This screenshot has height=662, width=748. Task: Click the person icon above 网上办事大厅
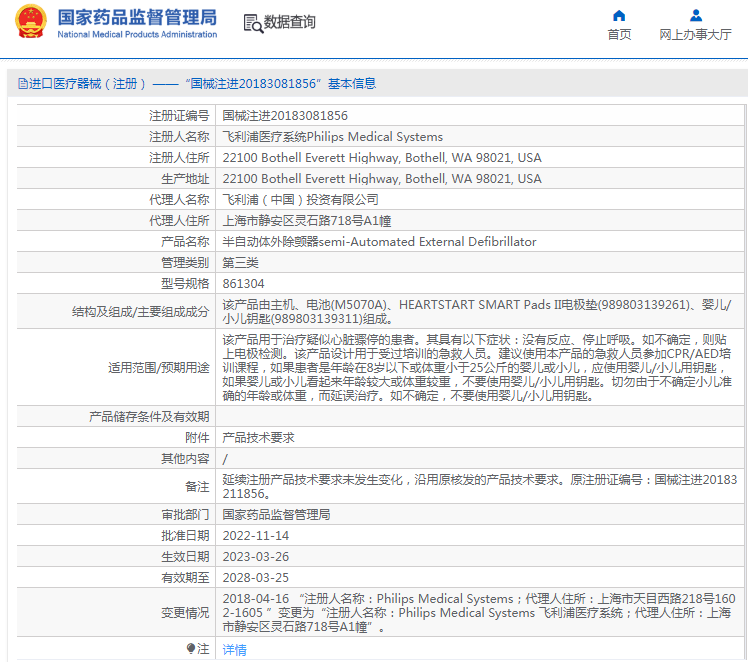click(x=696, y=15)
